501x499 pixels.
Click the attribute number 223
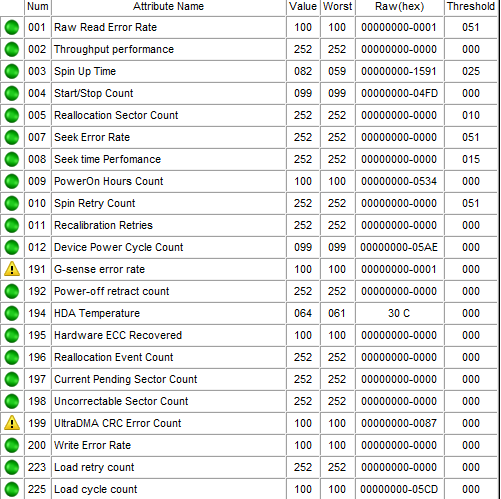coord(37,467)
